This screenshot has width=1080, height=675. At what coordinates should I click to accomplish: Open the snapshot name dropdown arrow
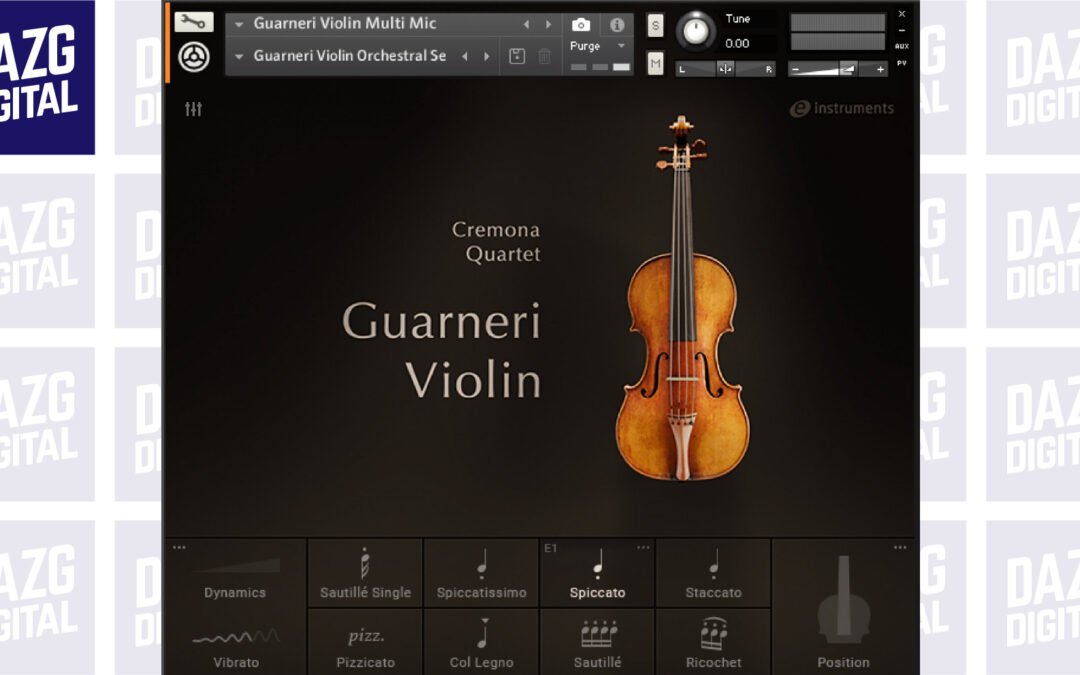click(x=238, y=56)
